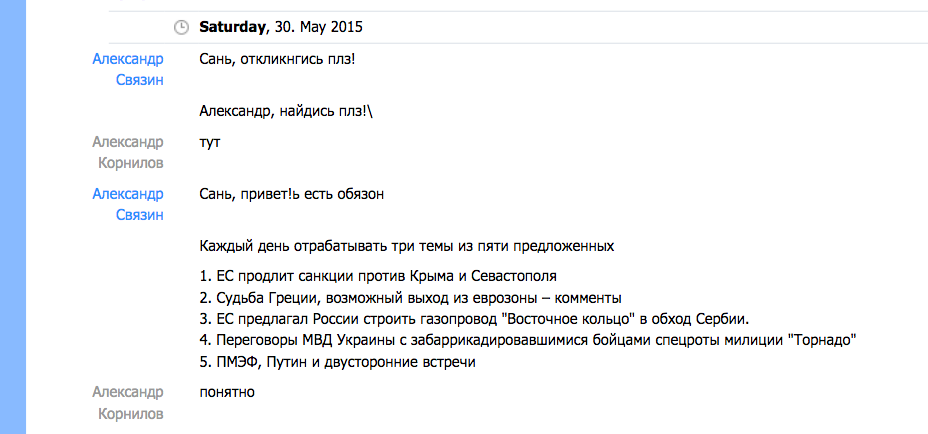Image resolution: width=928 pixels, height=434 pixels.
Task: Click list item 3 about "Восточное кольцо" pipeline
Action: (474, 319)
